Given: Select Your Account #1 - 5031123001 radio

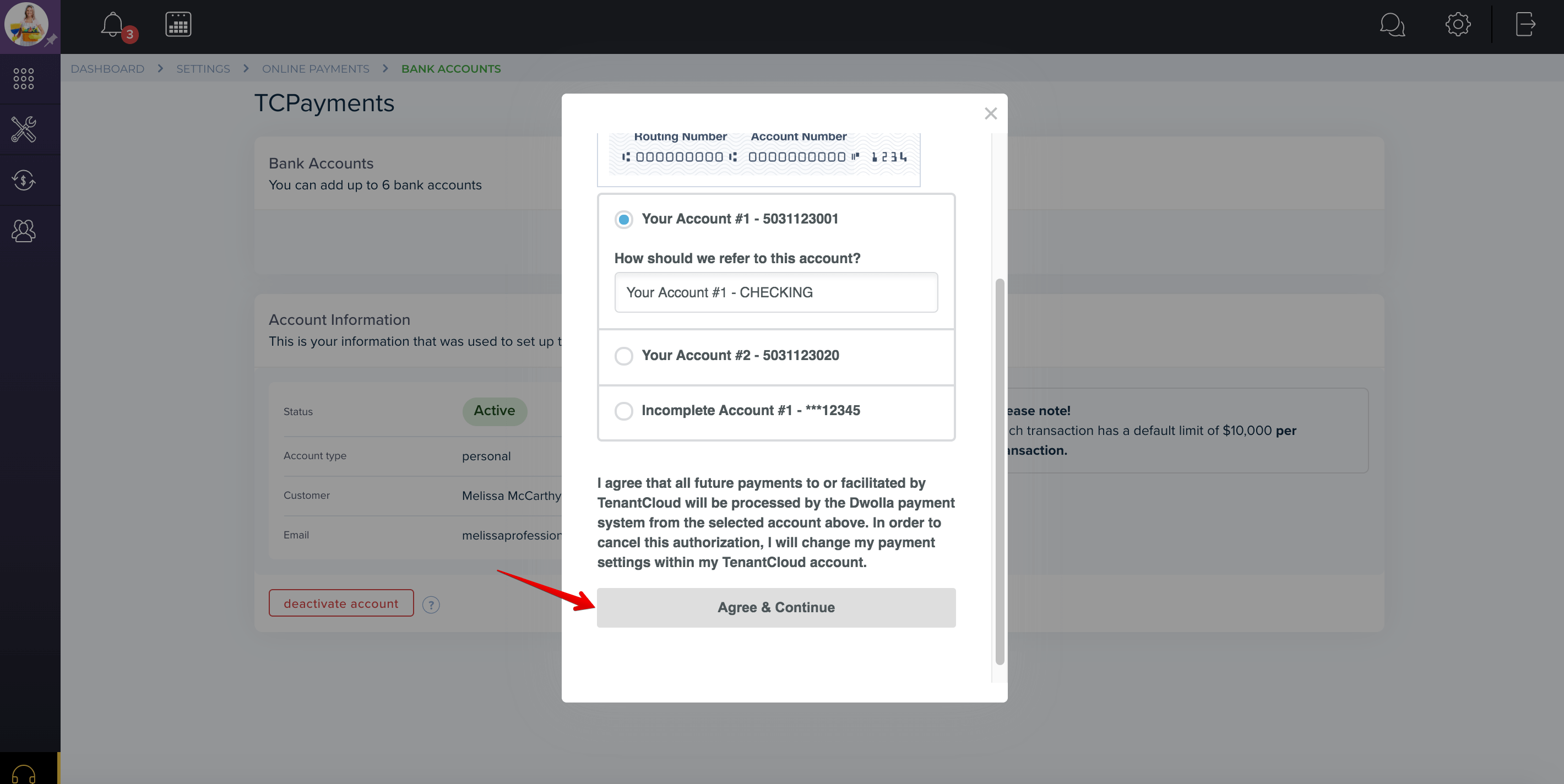Looking at the screenshot, I should (x=623, y=219).
